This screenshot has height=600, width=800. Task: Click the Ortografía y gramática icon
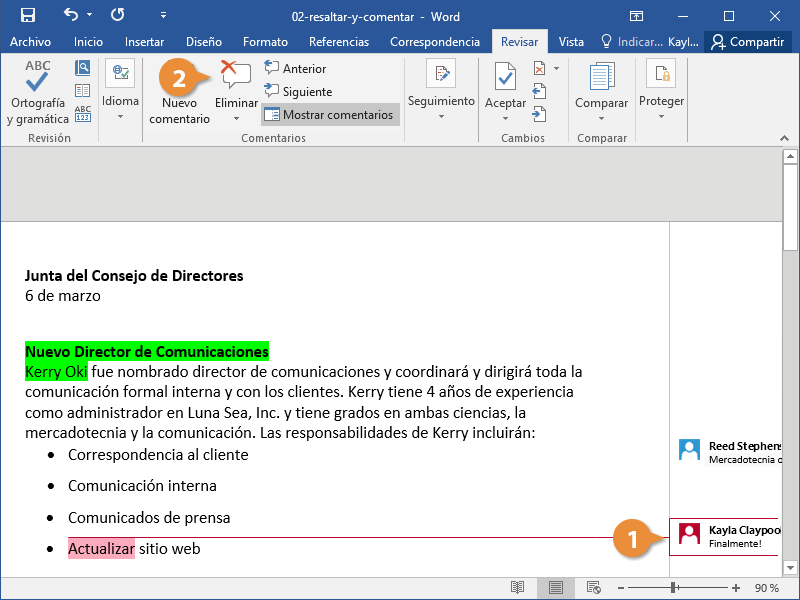(38, 78)
